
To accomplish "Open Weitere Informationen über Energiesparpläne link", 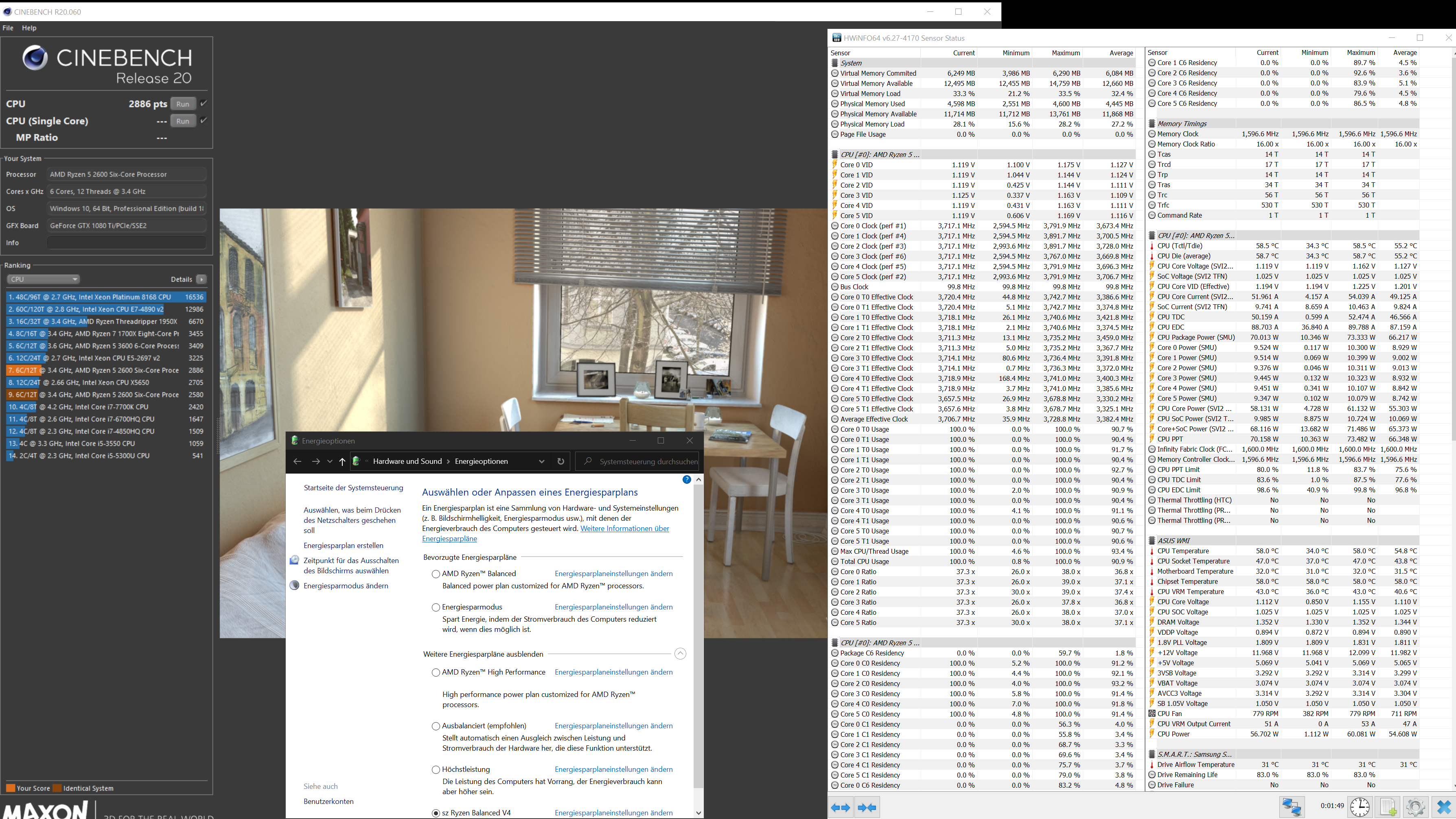I will pyautogui.click(x=624, y=529).
